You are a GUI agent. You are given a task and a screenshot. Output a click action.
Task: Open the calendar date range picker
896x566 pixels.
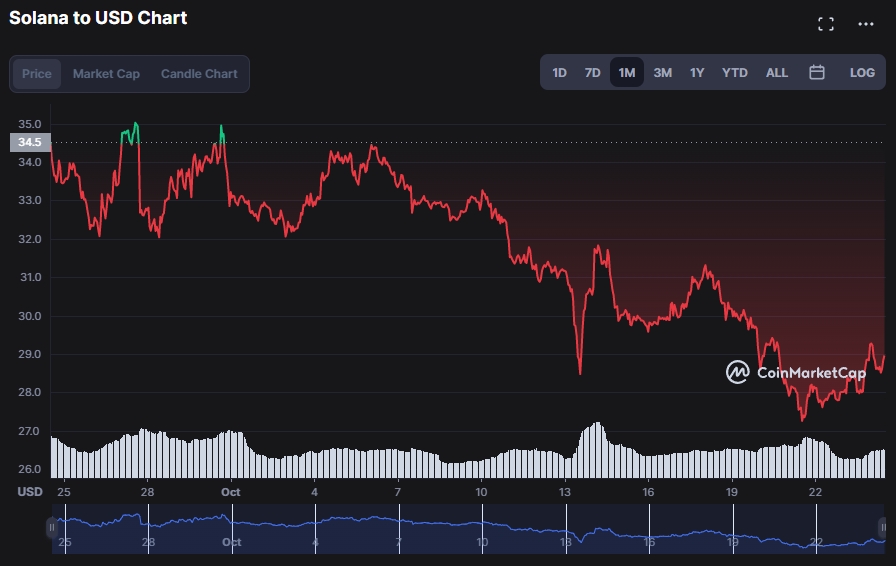coord(817,72)
